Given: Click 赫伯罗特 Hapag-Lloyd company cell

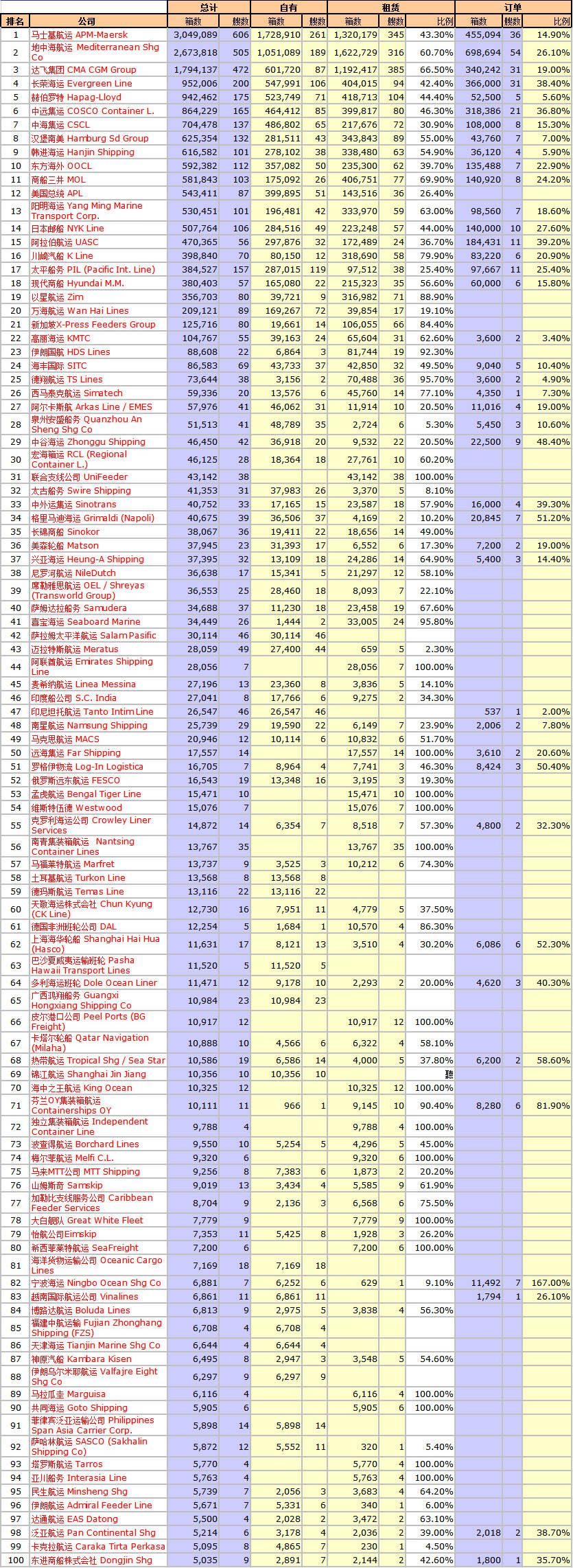Looking at the screenshot, I should coord(76,97).
